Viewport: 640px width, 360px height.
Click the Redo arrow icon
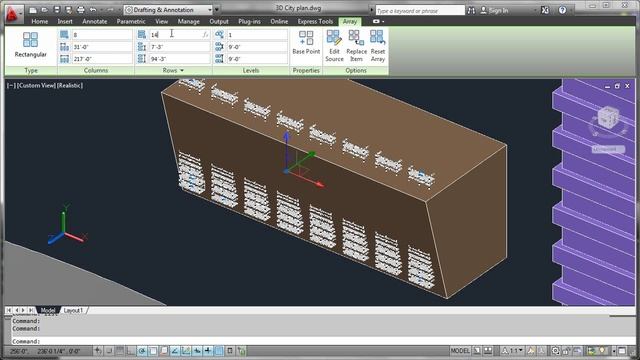coord(110,10)
